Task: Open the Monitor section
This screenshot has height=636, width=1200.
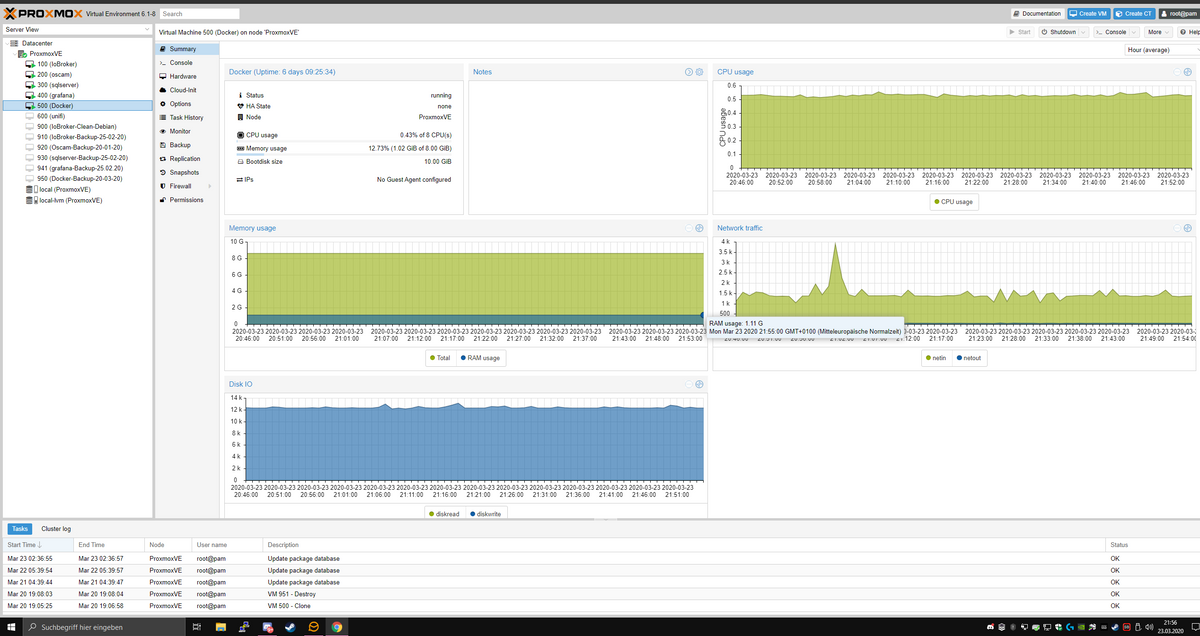Action: pyautogui.click(x=186, y=131)
